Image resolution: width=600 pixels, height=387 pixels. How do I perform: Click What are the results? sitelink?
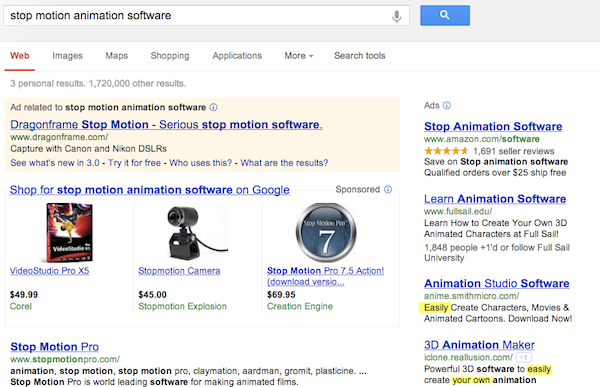(x=284, y=163)
